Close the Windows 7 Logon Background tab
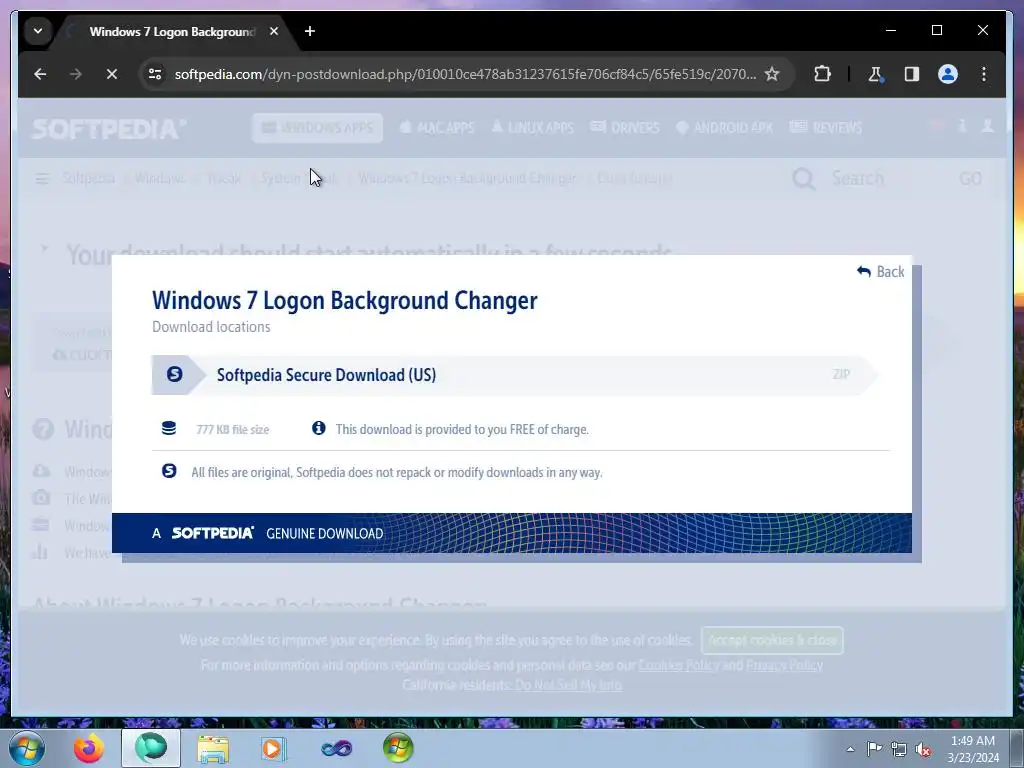The width and height of the screenshot is (1024, 768). 274,31
